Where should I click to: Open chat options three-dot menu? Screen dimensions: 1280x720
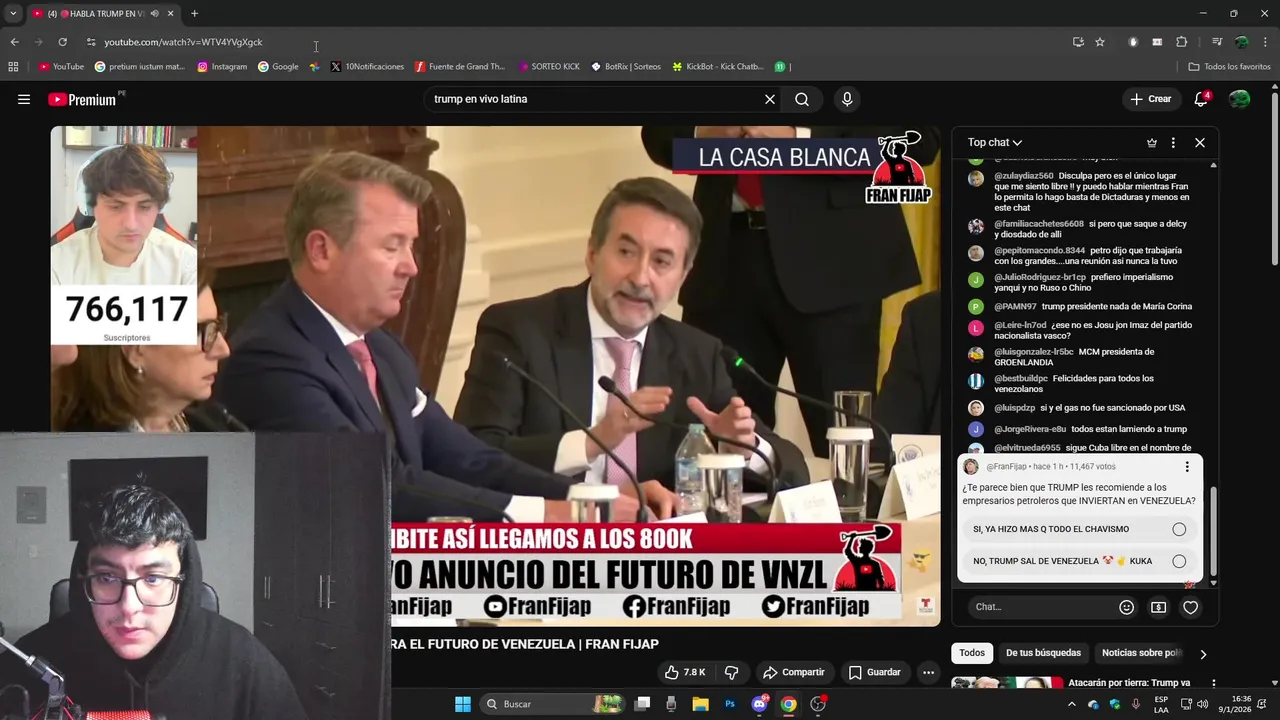click(1173, 143)
